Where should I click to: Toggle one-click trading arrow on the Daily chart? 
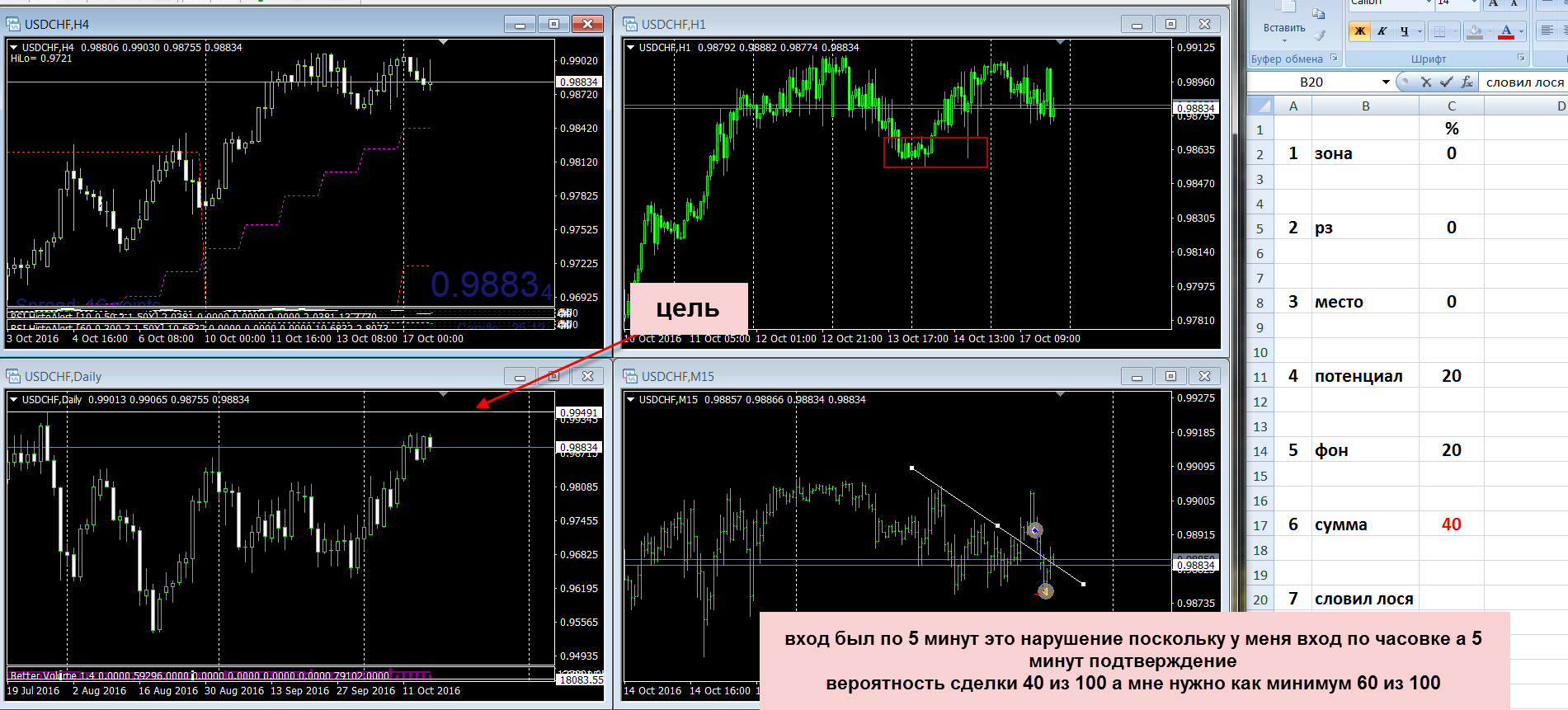coord(14,400)
